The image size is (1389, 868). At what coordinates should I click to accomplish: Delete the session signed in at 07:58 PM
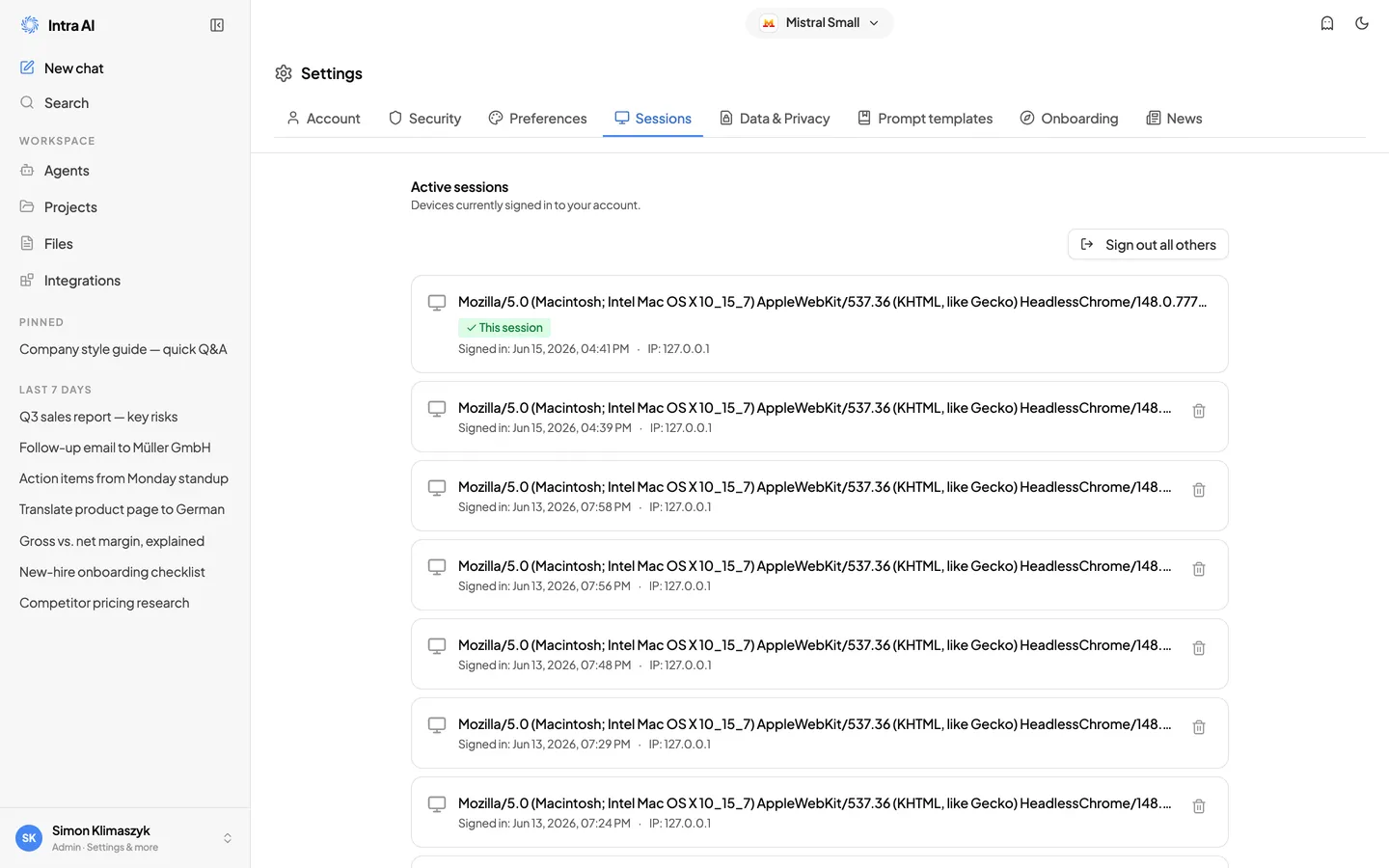tap(1199, 490)
